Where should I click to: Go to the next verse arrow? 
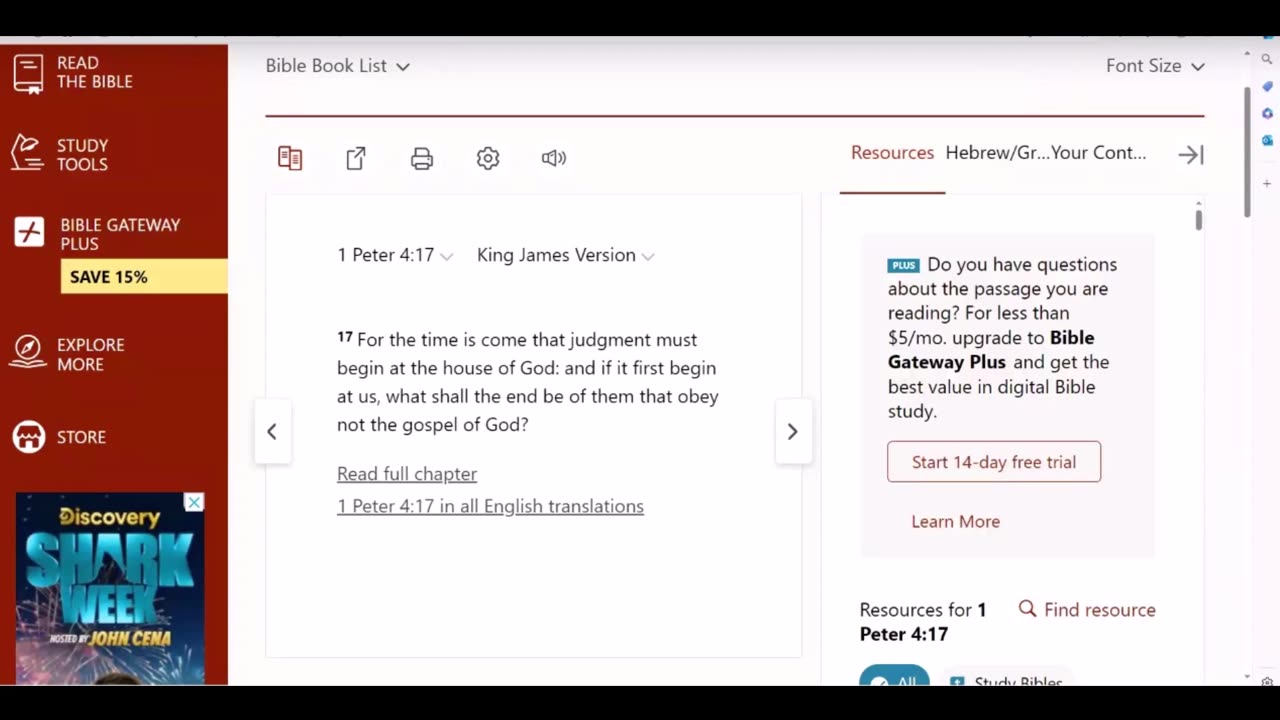click(792, 431)
